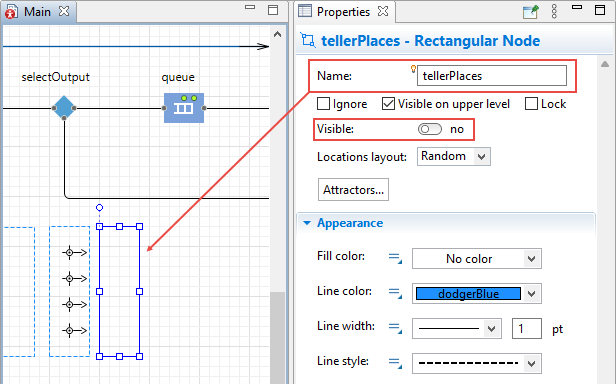Open the Line color dropdown arrow
The image size is (616, 384).
(x=531, y=294)
